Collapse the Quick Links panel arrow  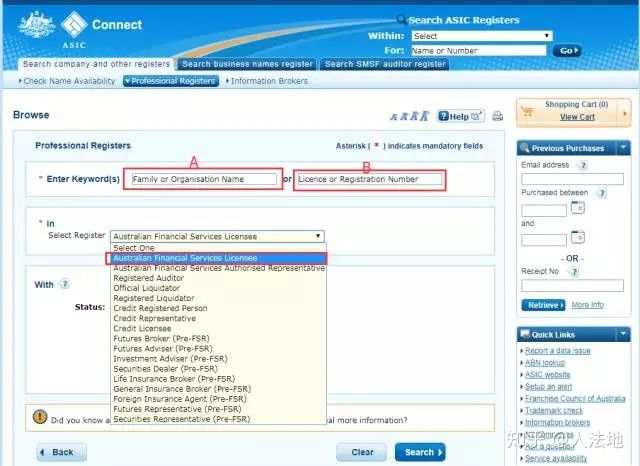(623, 335)
